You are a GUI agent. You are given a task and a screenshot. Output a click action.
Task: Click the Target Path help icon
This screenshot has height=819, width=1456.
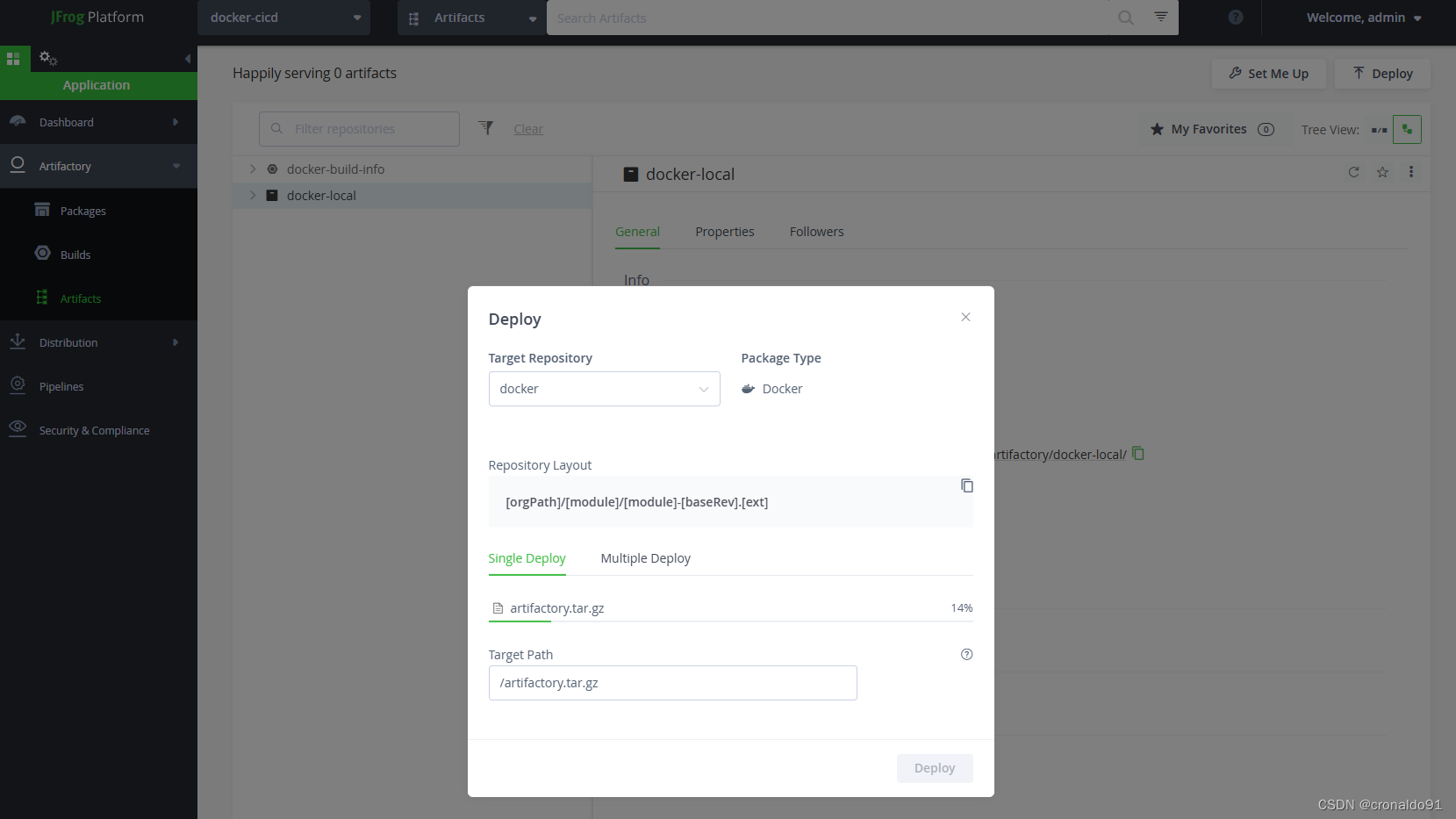(x=966, y=654)
